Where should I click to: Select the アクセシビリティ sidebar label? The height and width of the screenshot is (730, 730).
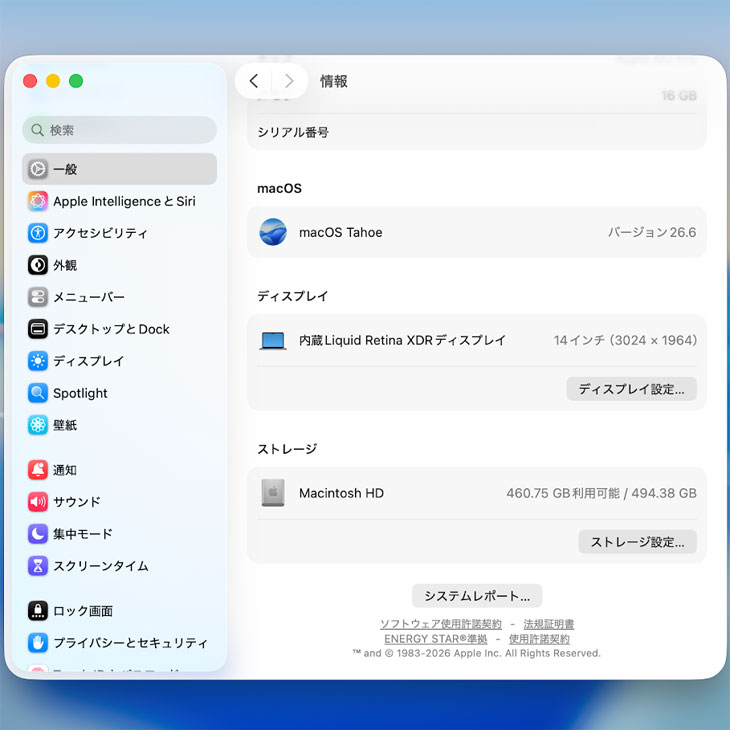(100, 233)
